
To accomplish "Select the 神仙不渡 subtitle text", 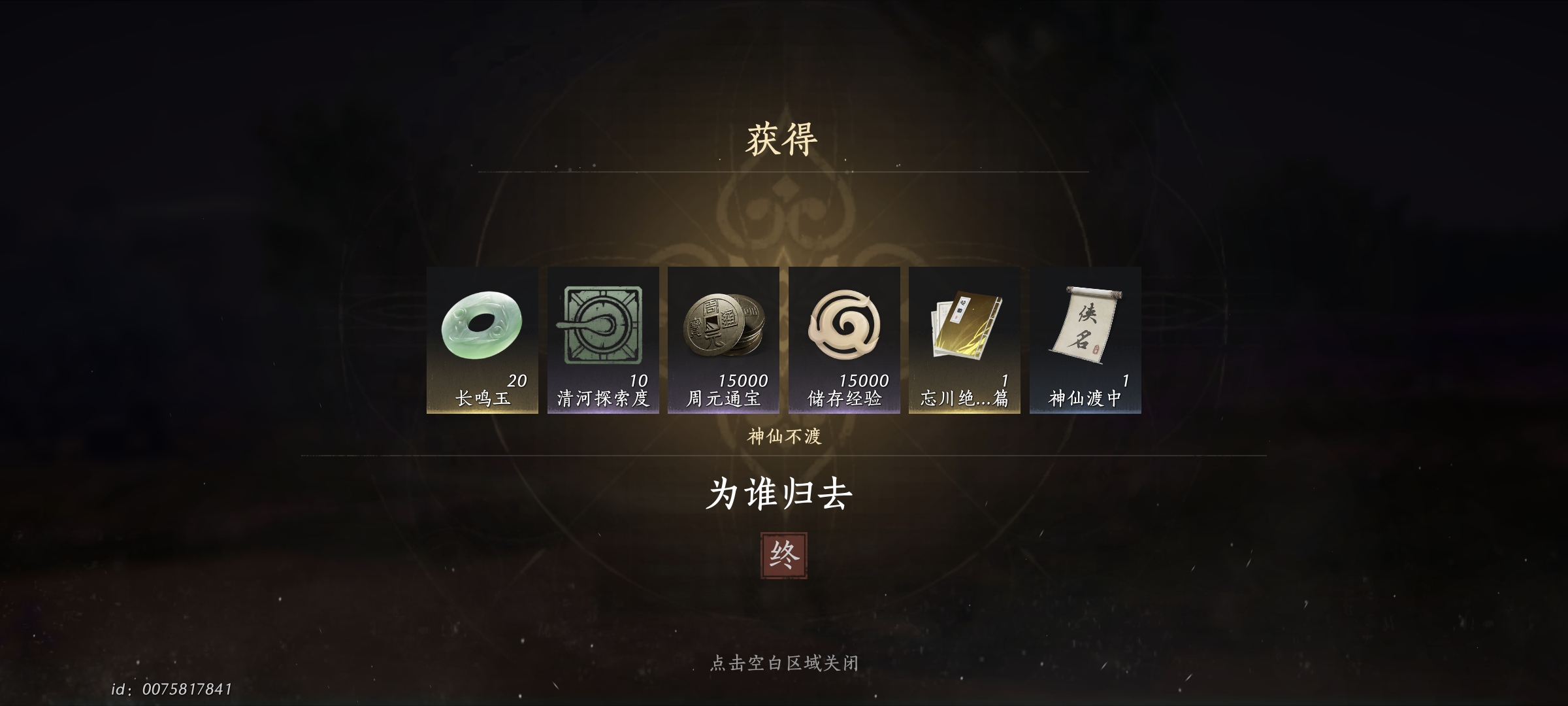I will click(784, 436).
